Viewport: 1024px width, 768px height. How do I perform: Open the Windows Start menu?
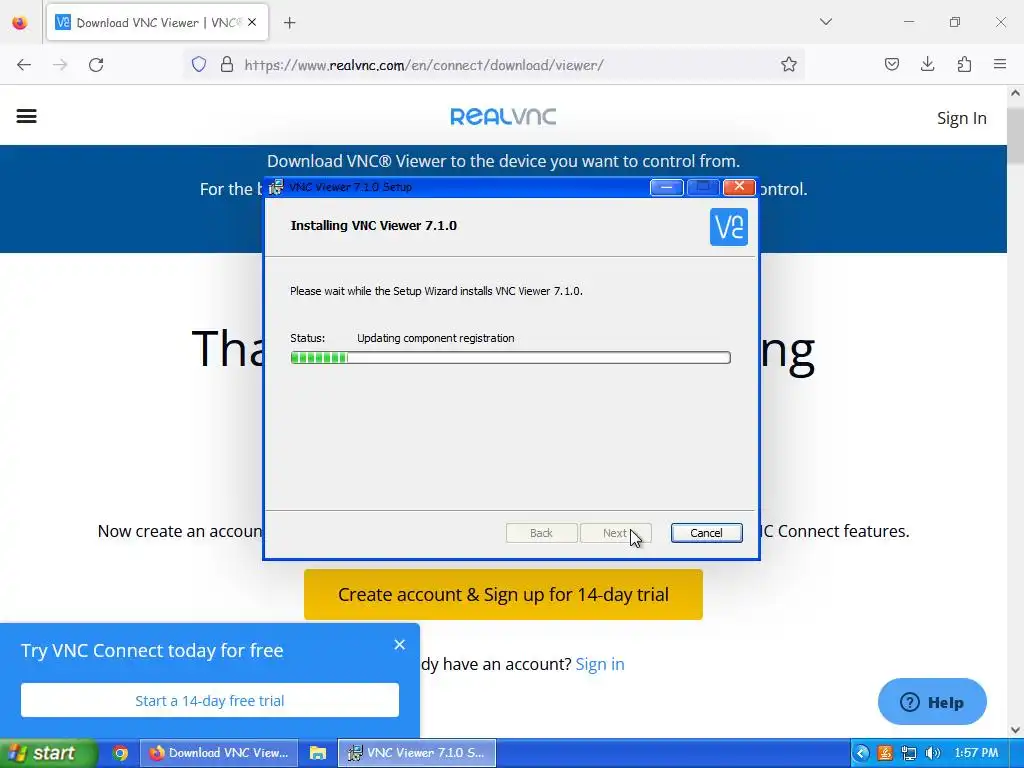tap(47, 753)
